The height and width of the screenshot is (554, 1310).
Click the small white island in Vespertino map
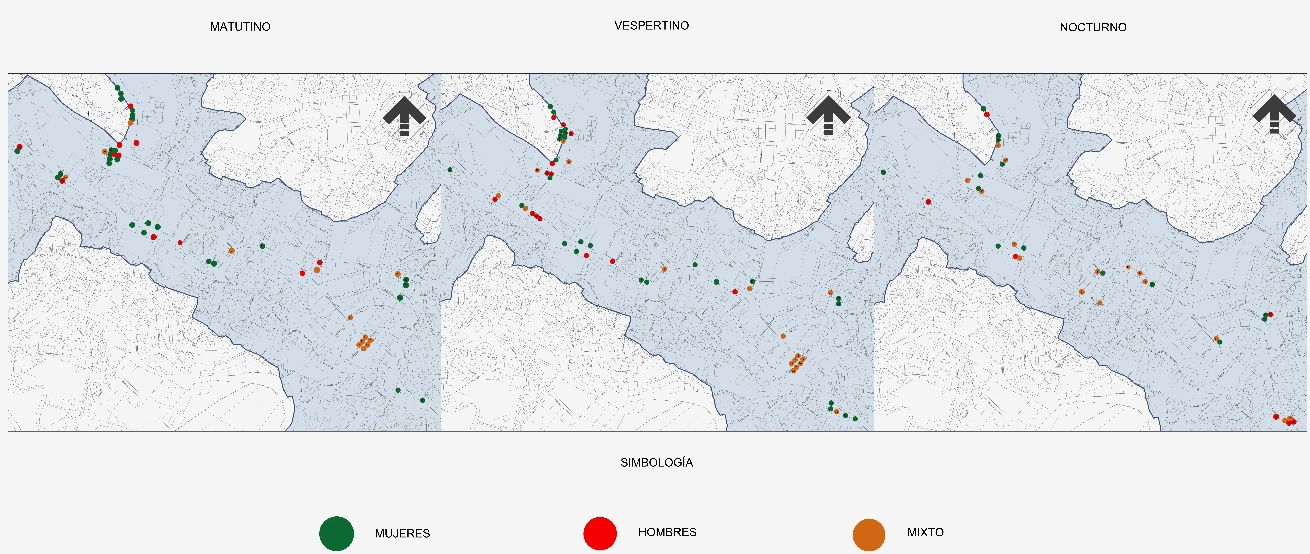861,236
